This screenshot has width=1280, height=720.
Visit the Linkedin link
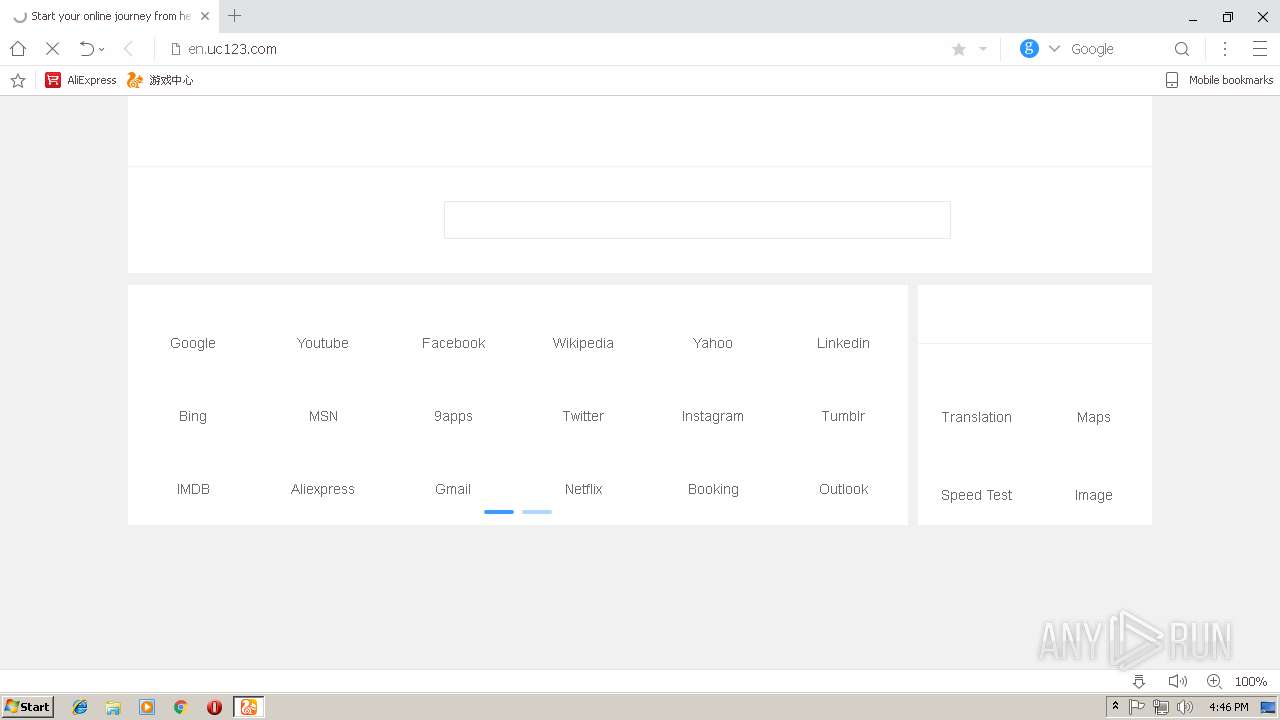(x=843, y=343)
